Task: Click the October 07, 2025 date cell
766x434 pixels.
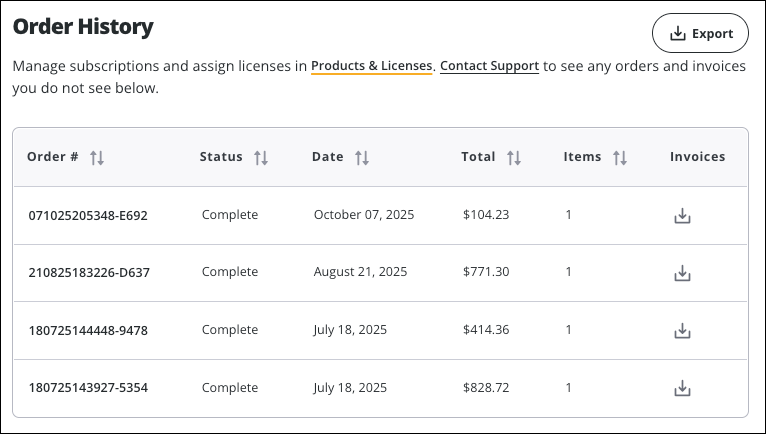Action: tap(363, 214)
